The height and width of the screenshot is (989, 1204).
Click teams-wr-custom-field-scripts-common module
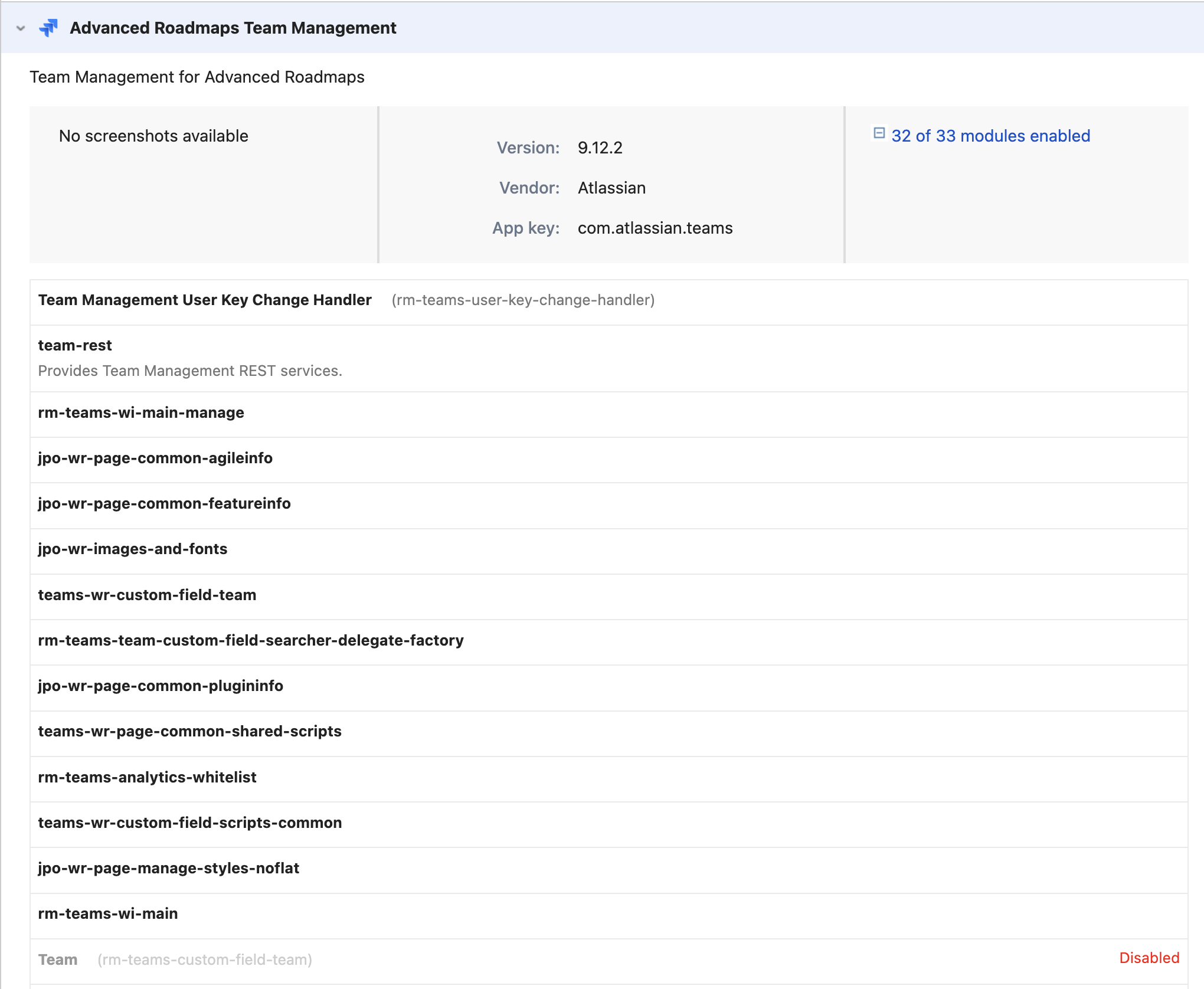pyautogui.click(x=189, y=823)
